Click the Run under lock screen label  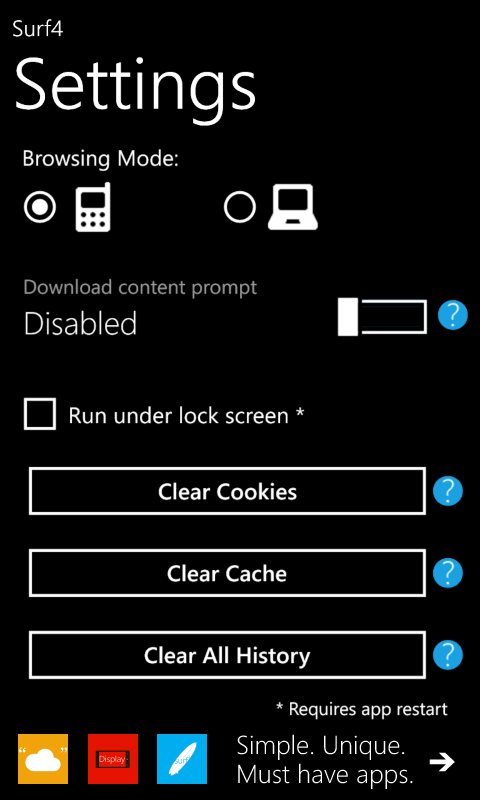186,416
